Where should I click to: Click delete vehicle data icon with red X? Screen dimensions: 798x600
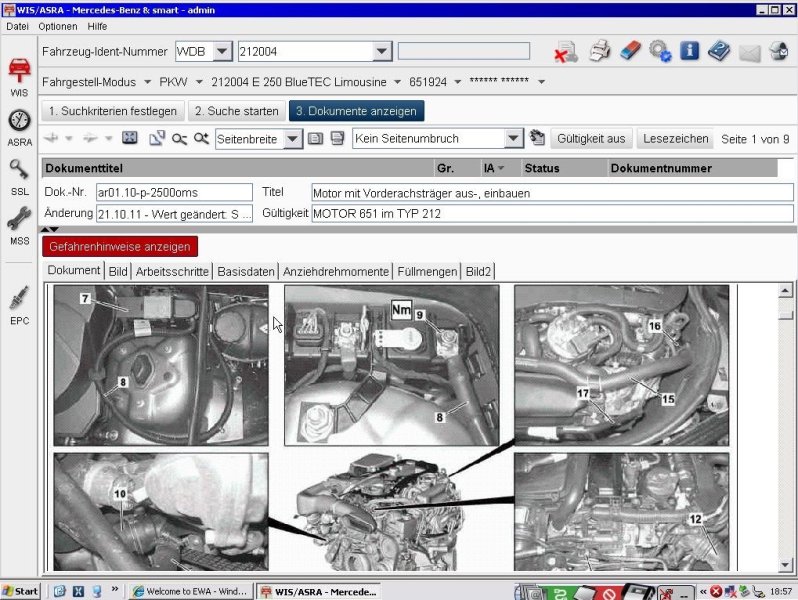pyautogui.click(x=565, y=52)
